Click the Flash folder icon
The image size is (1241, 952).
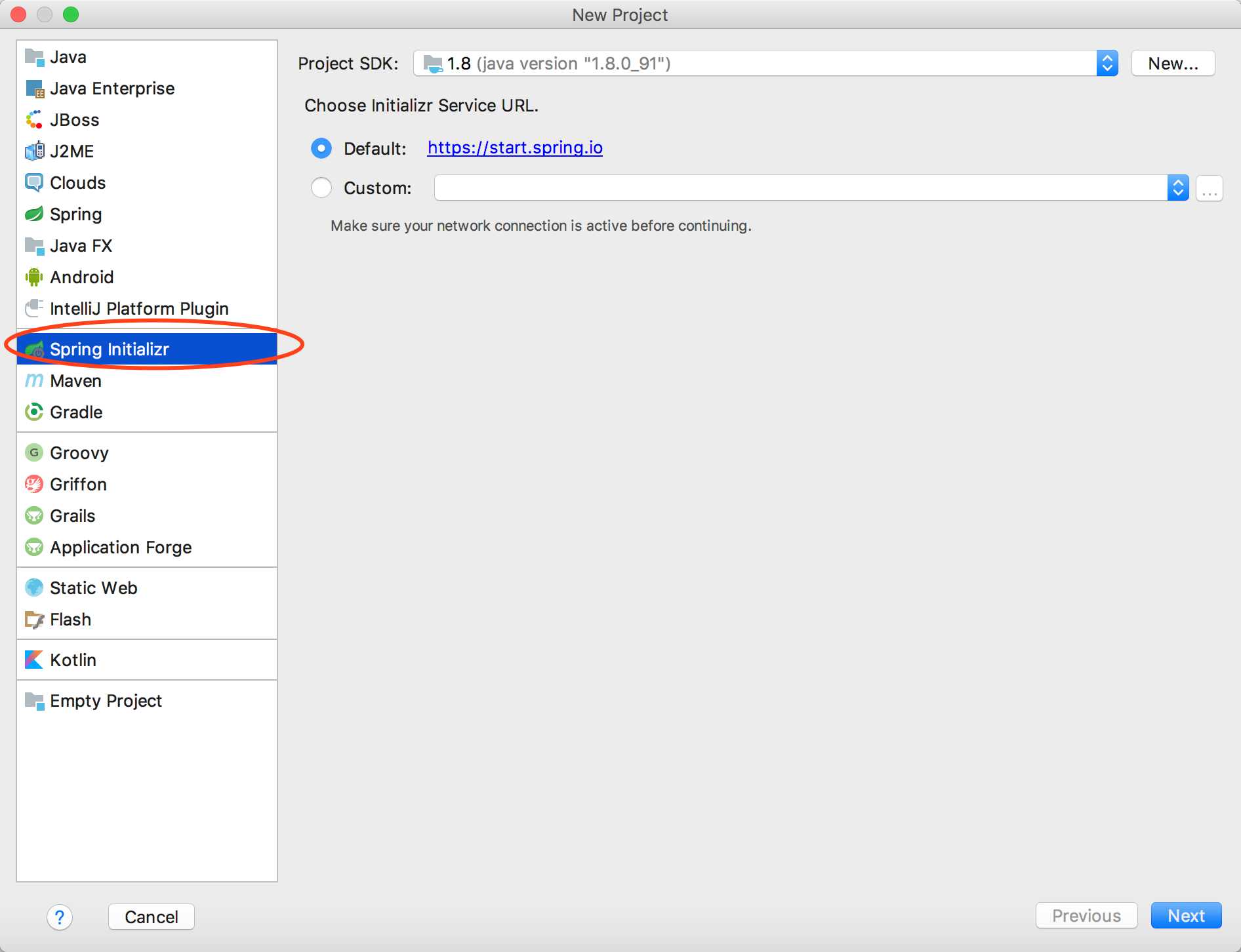(x=34, y=619)
